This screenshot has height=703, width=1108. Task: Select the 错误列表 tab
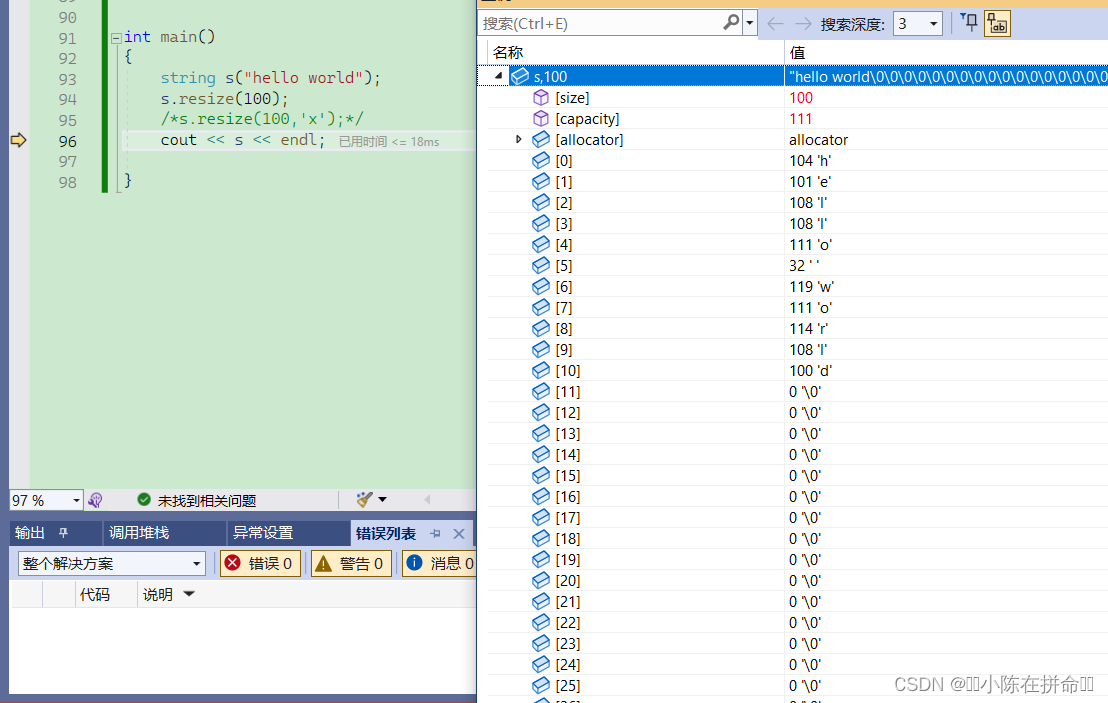point(386,533)
